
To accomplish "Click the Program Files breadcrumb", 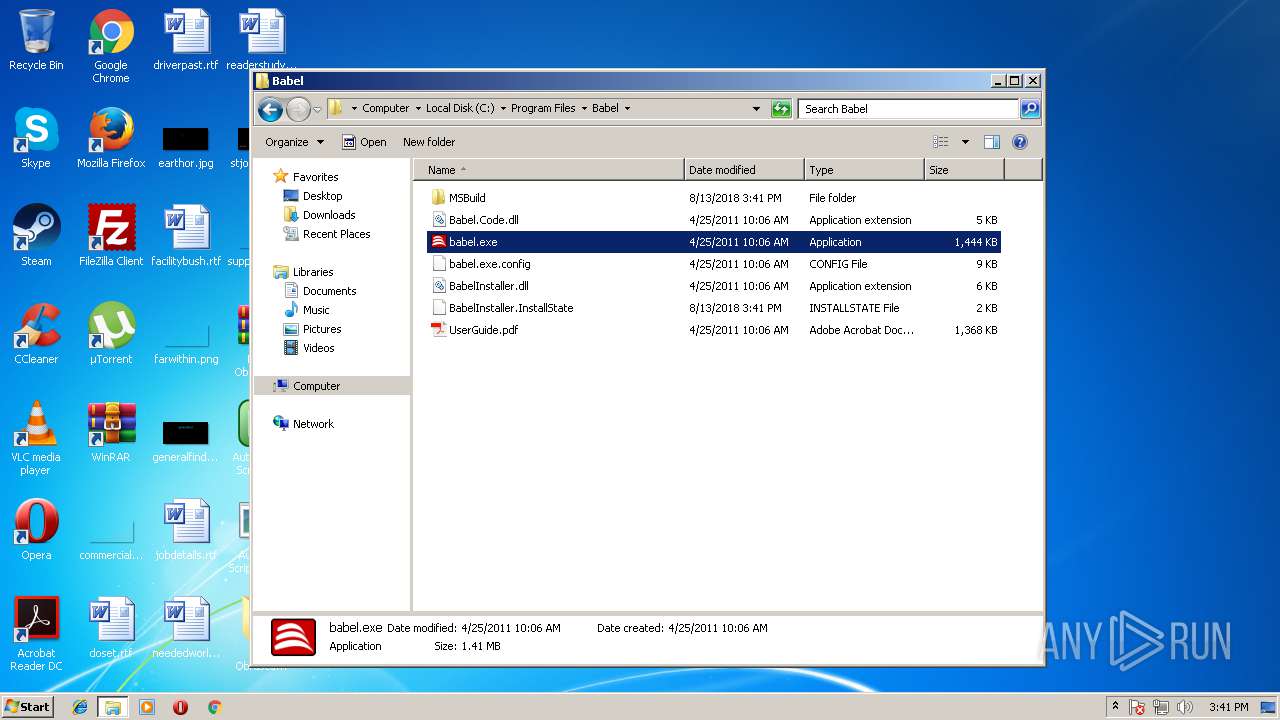I will pyautogui.click(x=543, y=109).
